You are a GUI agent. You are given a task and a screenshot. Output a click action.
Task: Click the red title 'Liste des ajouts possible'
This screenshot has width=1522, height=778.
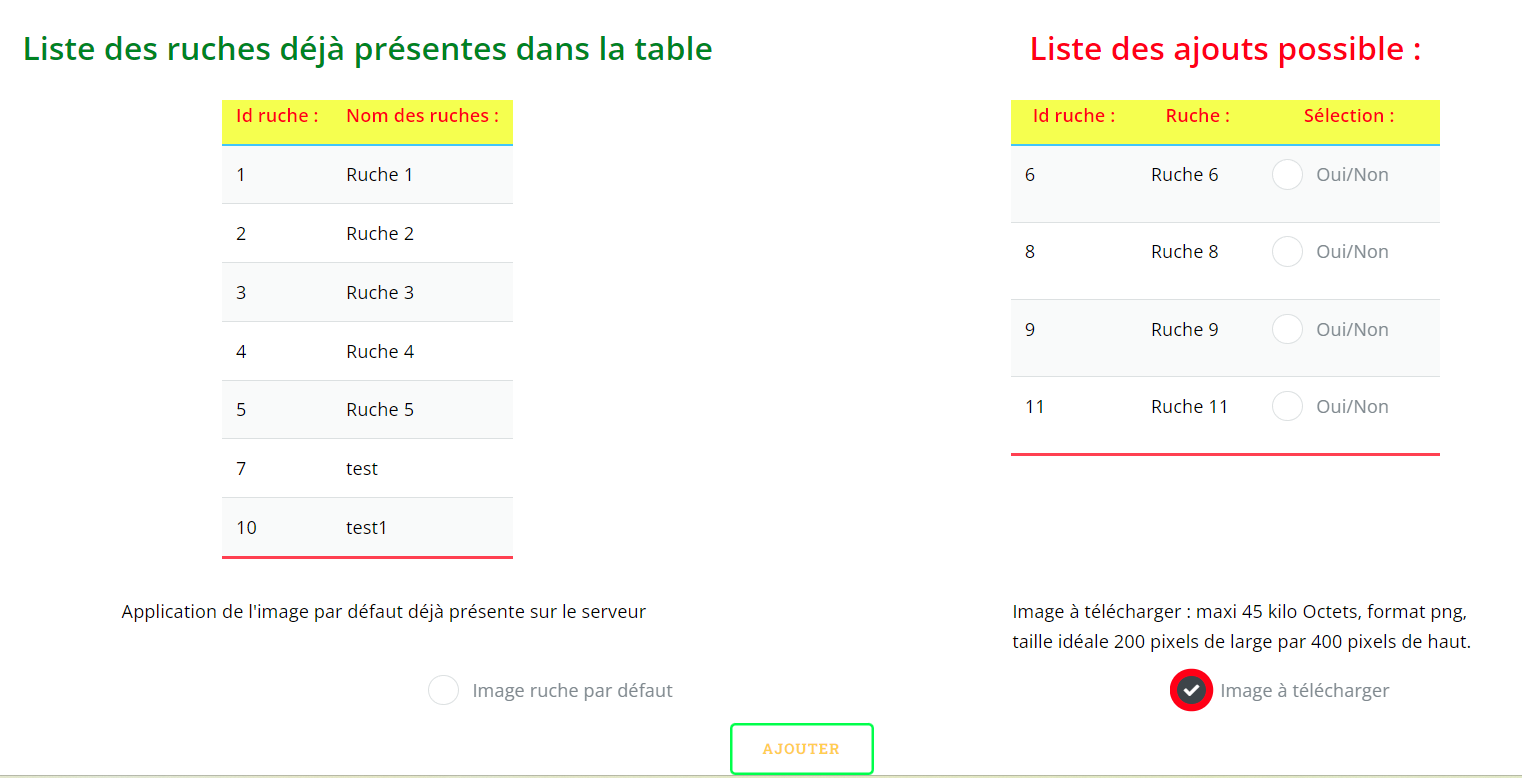(x=1225, y=48)
